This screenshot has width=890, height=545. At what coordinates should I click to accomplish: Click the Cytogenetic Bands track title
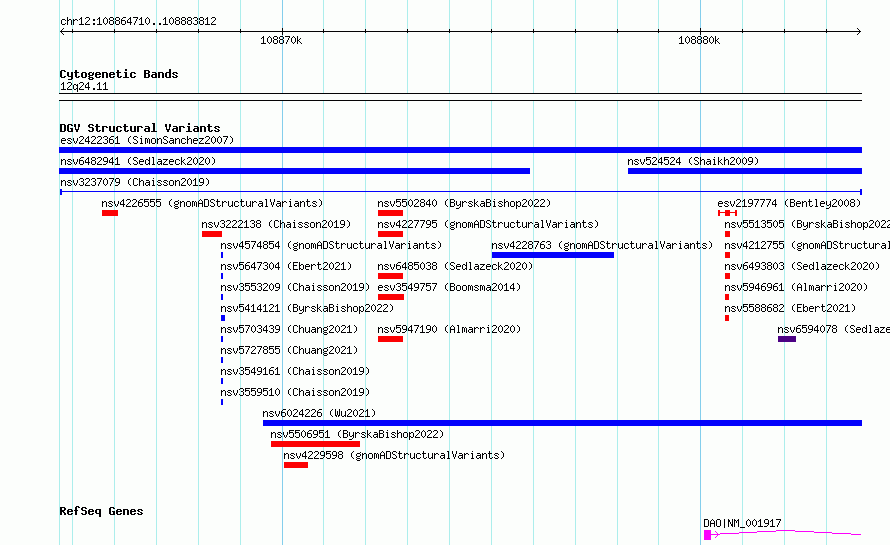pos(119,74)
